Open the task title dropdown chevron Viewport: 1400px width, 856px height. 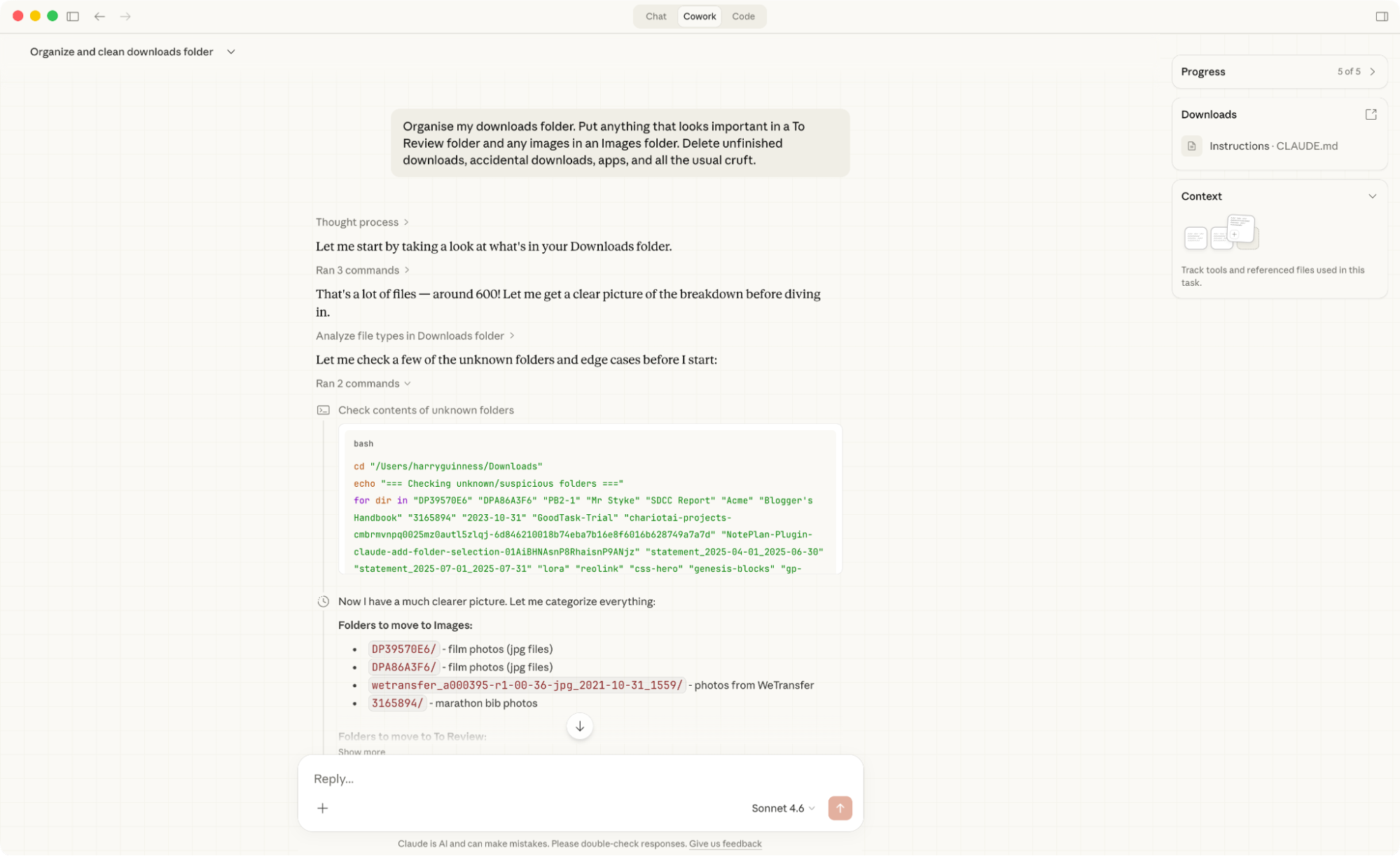pos(231,52)
